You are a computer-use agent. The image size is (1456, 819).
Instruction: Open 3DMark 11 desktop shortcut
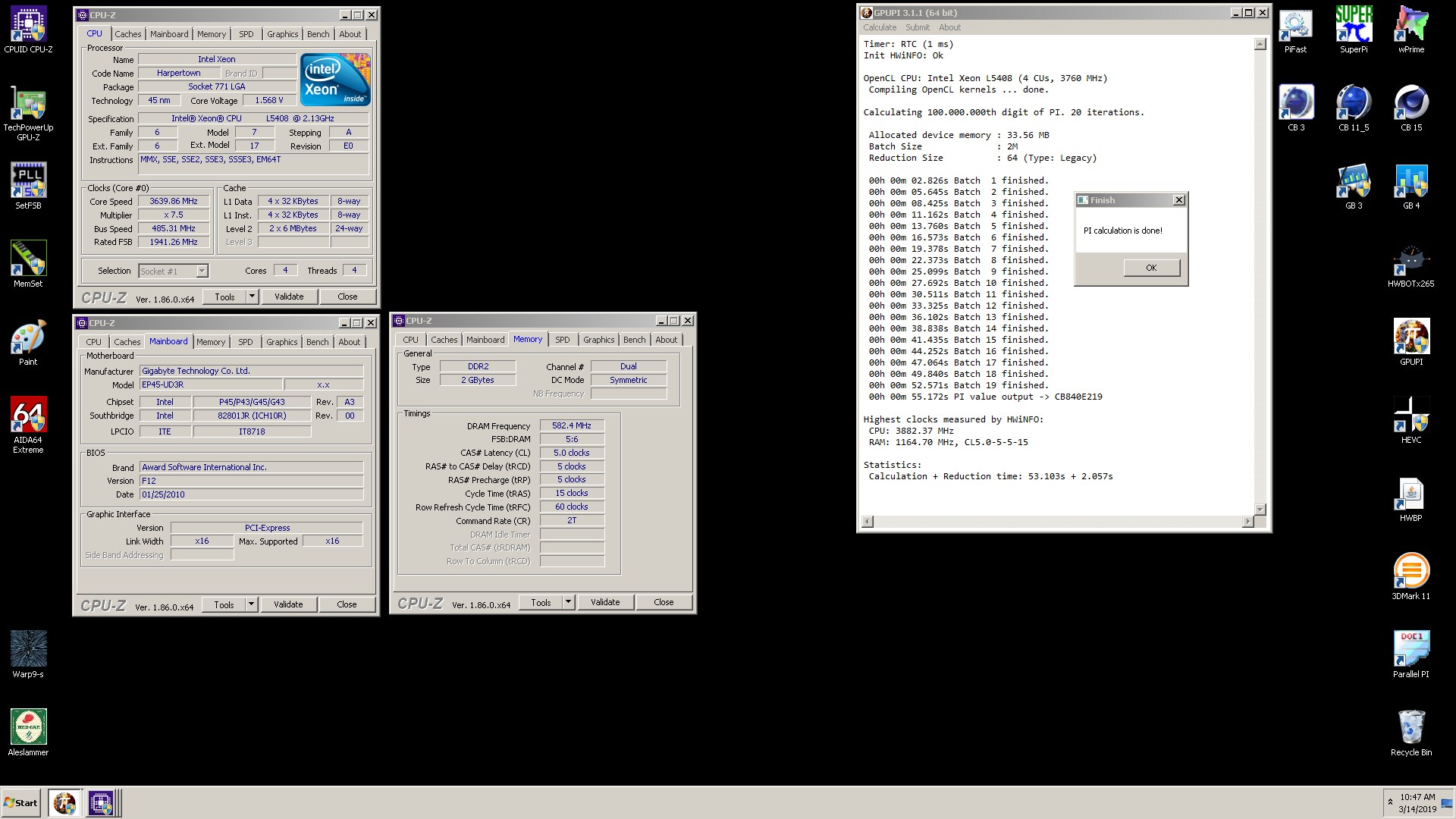tap(1411, 577)
